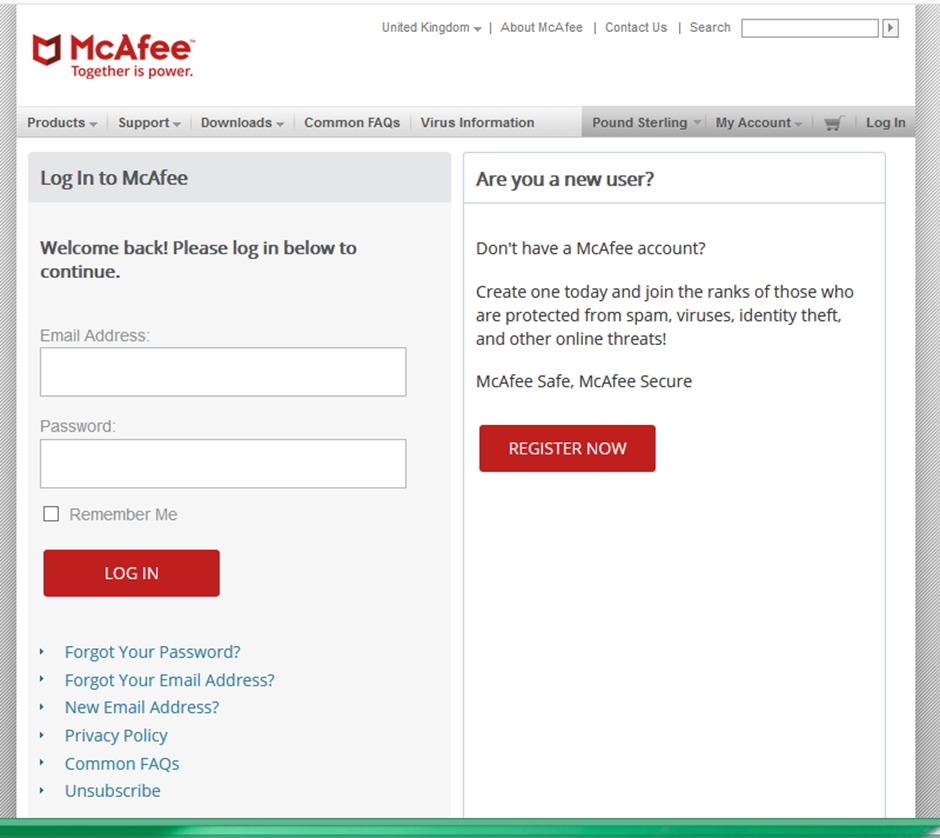The width and height of the screenshot is (940, 838).
Task: Expand the Support menu
Action: [149, 122]
